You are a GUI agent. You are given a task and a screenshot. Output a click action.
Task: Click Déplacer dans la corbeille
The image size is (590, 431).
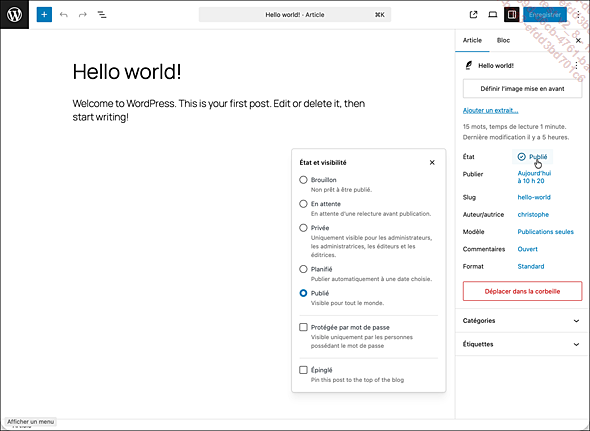(x=522, y=291)
